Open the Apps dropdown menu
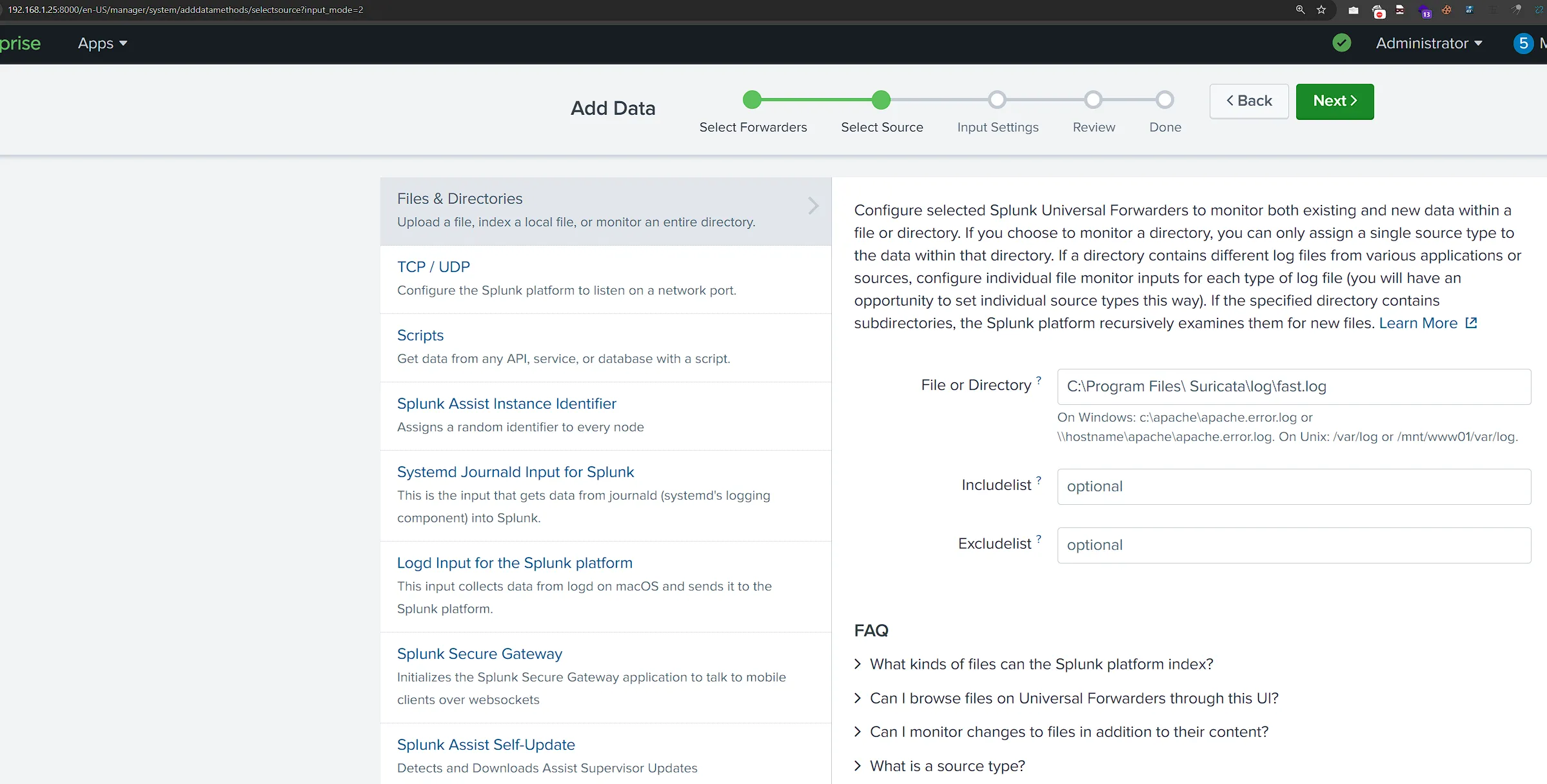This screenshot has width=1547, height=784. click(103, 43)
